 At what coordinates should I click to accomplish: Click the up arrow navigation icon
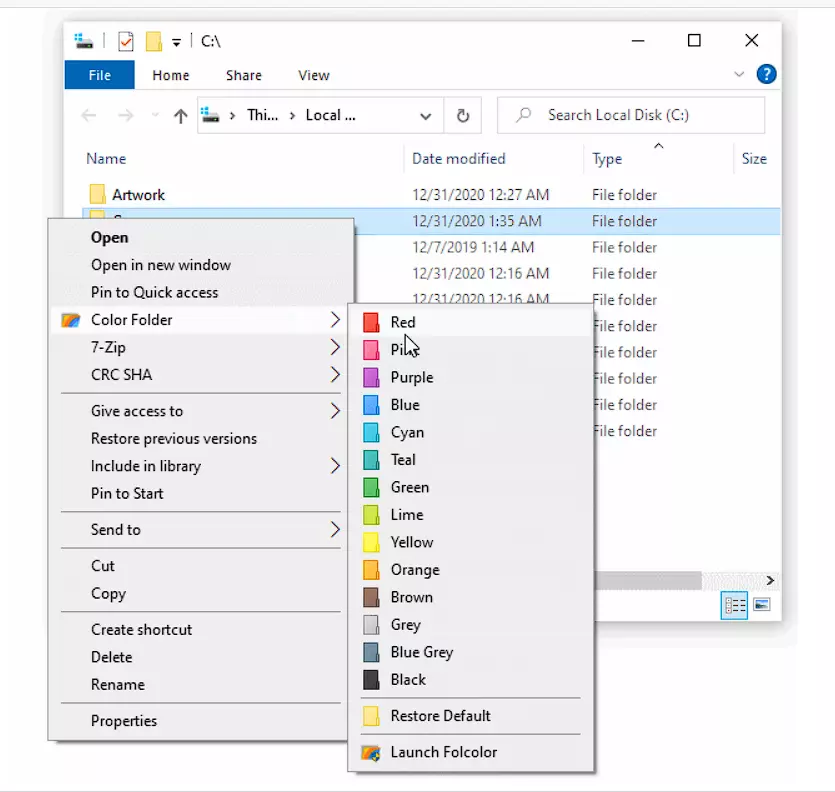180,116
